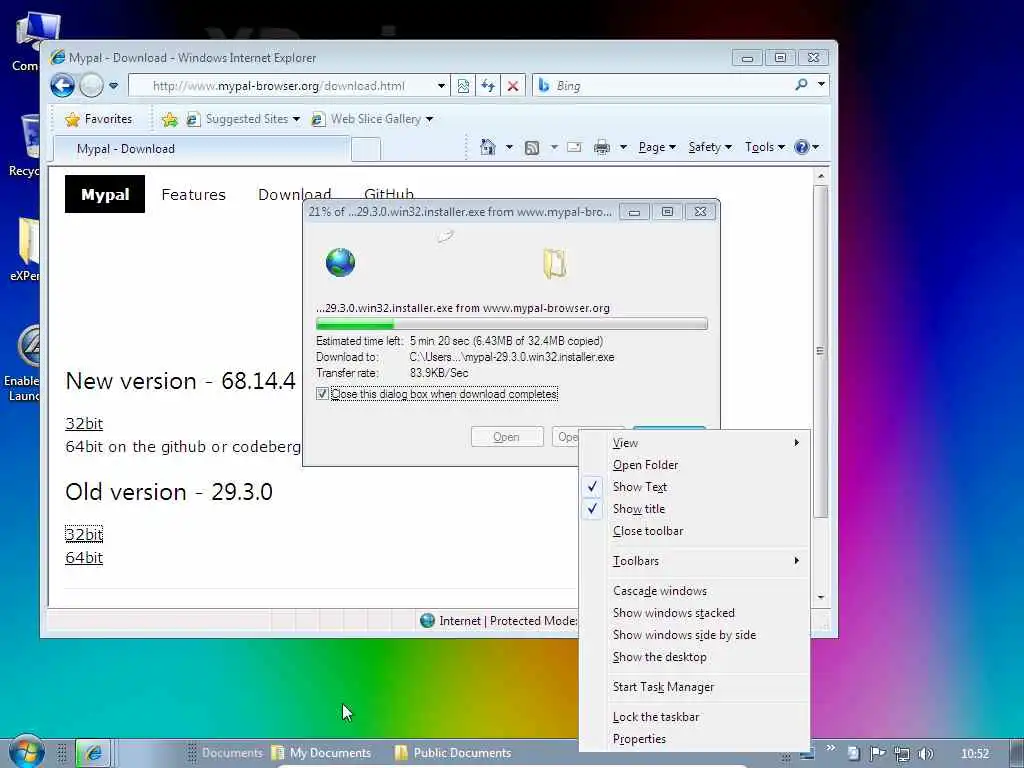The width and height of the screenshot is (1024, 768).
Task: Show hidden tray icons chevron
Action: pyautogui.click(x=831, y=748)
